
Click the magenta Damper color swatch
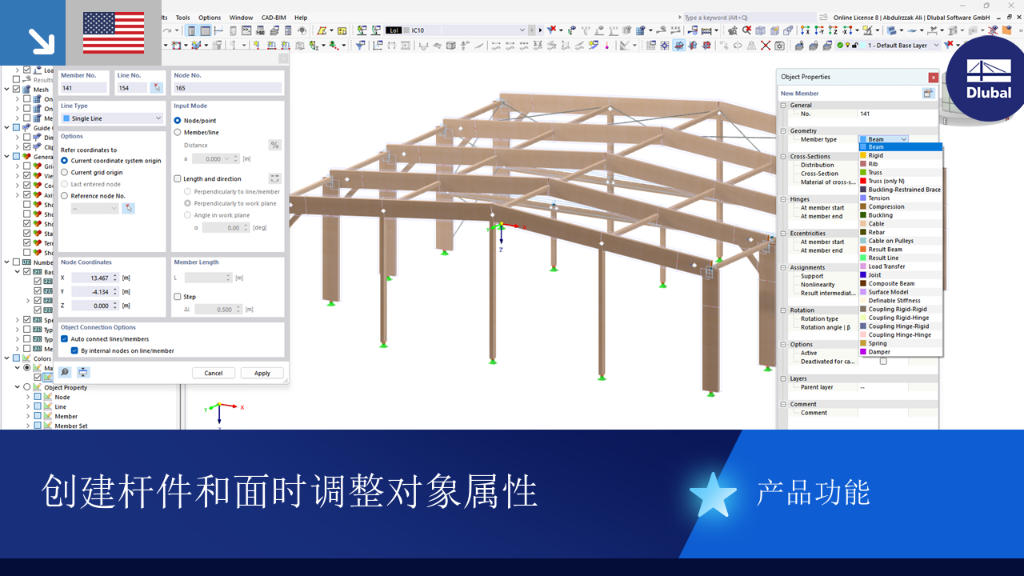(x=863, y=352)
